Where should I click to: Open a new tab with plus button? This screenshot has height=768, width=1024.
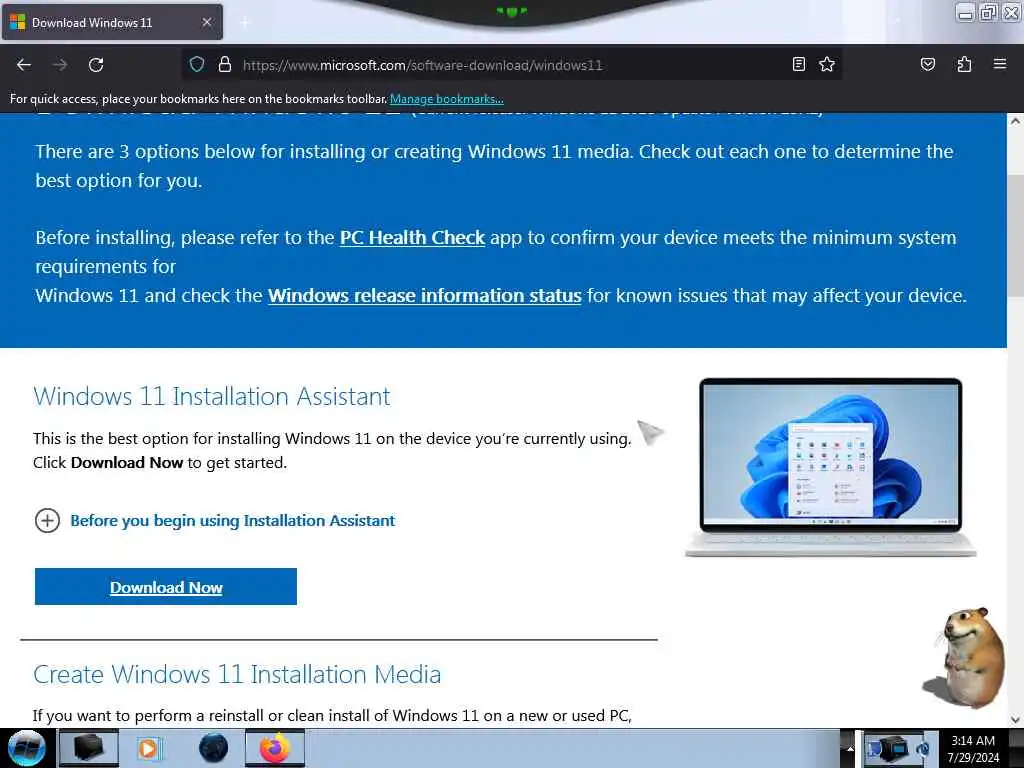tap(245, 23)
